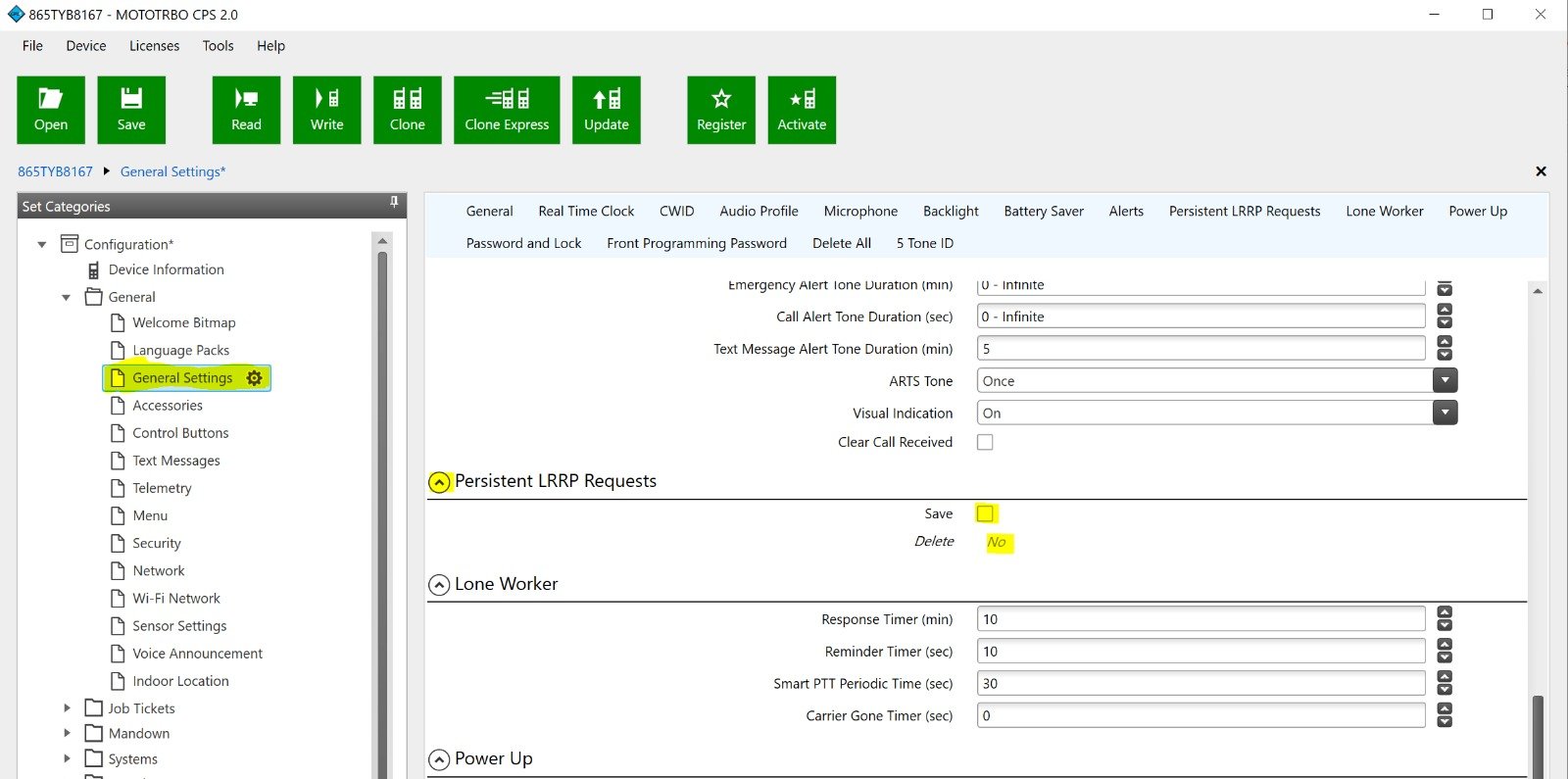Image resolution: width=1568 pixels, height=779 pixels.
Task: Jump to the Password and Lock tab
Action: 523,243
